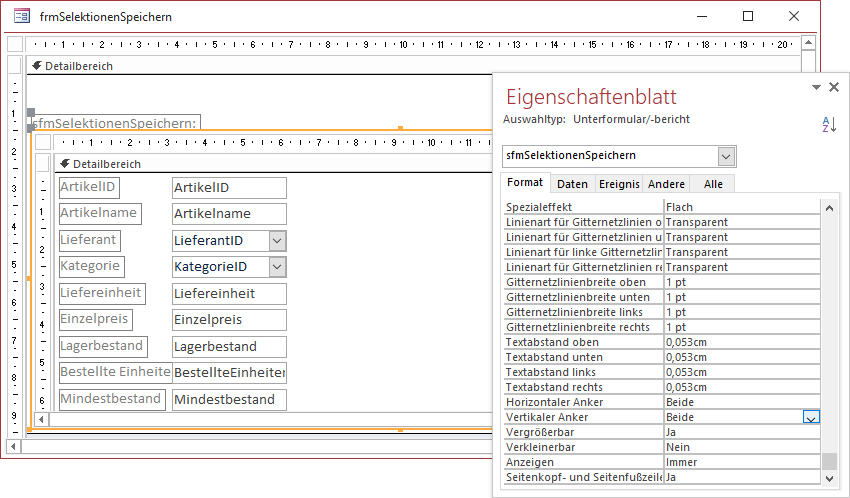Select the subform Detailbereich section bar
This screenshot has height=498, width=850.
coord(273,164)
